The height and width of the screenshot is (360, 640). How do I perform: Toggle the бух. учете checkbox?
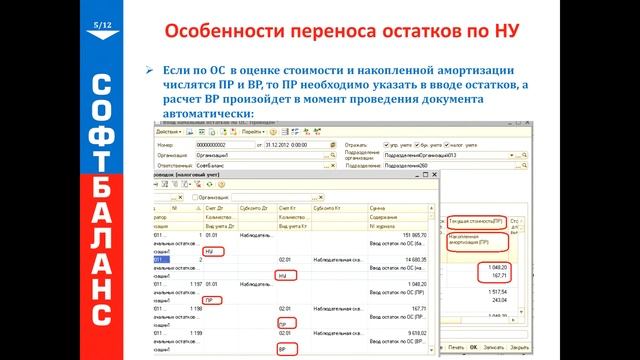(417, 145)
